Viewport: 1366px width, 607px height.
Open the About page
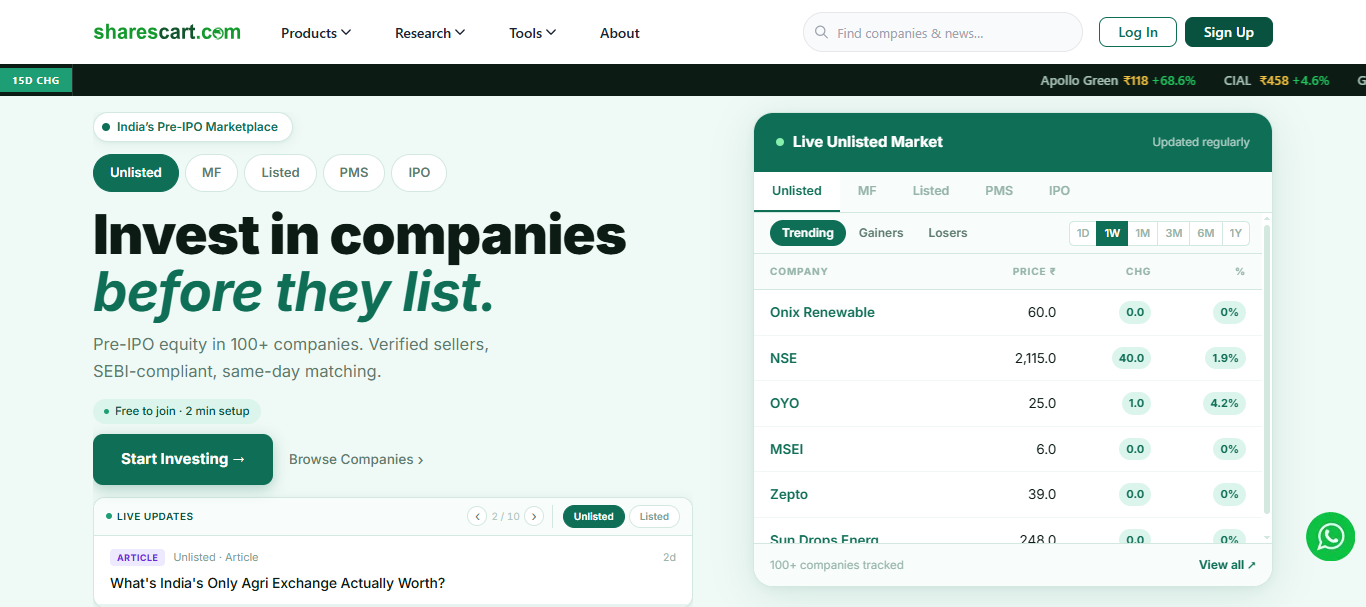point(620,33)
